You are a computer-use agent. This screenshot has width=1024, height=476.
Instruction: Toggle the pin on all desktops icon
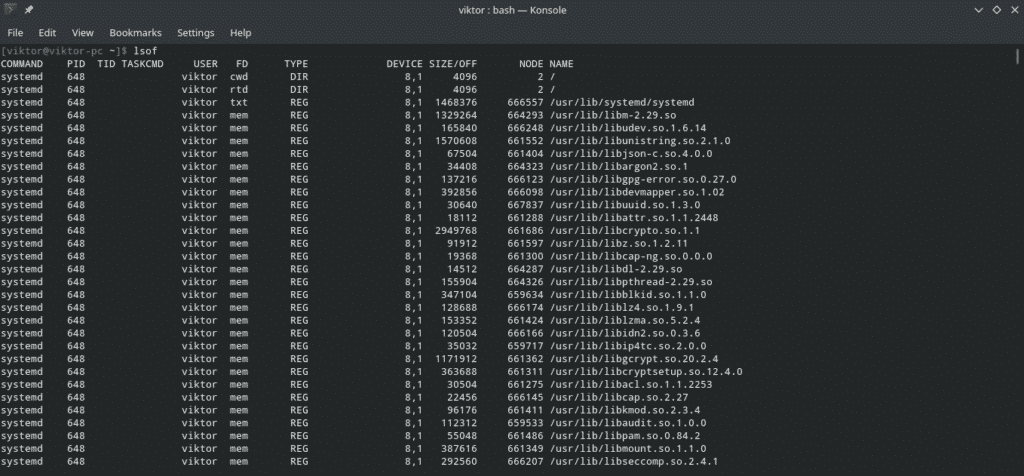tap(30, 10)
